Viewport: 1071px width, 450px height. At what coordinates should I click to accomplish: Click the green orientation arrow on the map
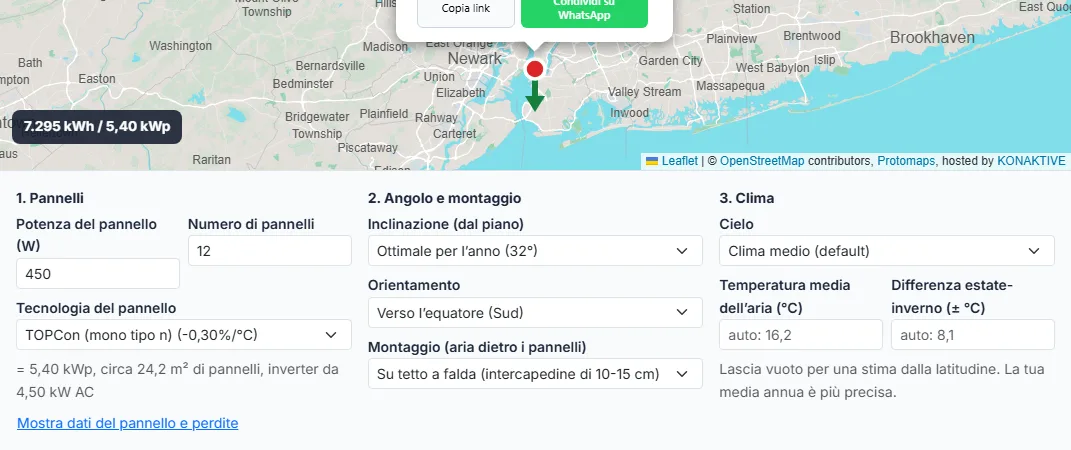(x=535, y=96)
